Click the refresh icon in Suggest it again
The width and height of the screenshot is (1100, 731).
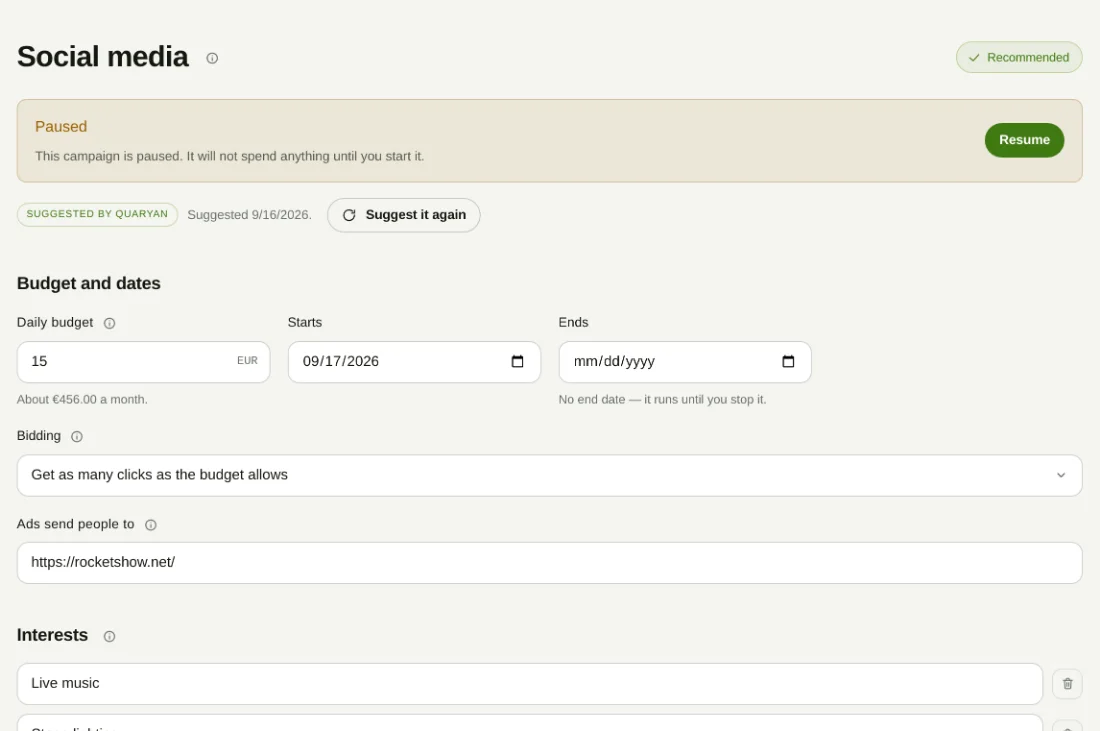pos(349,215)
